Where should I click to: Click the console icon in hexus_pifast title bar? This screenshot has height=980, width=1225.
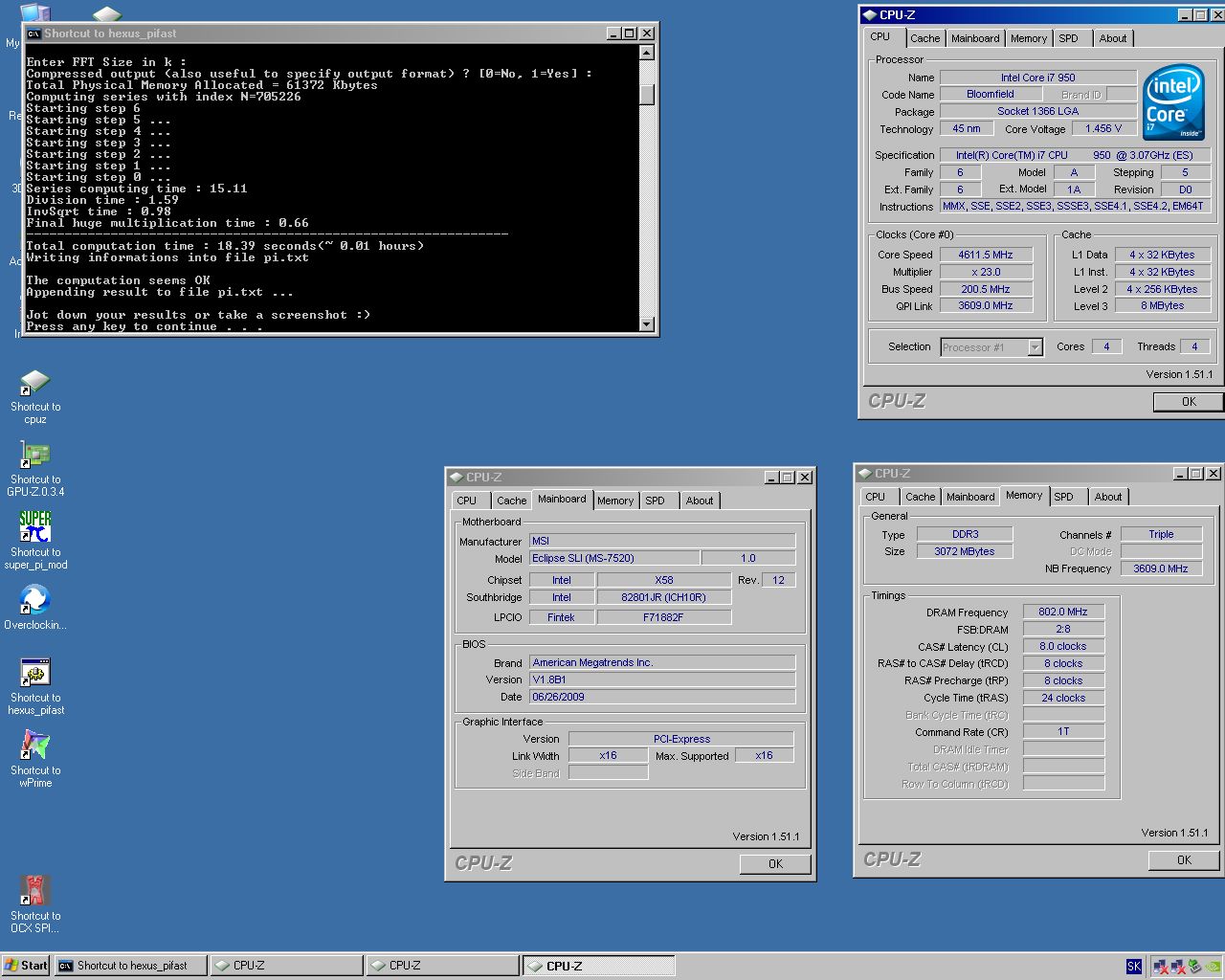pos(33,33)
